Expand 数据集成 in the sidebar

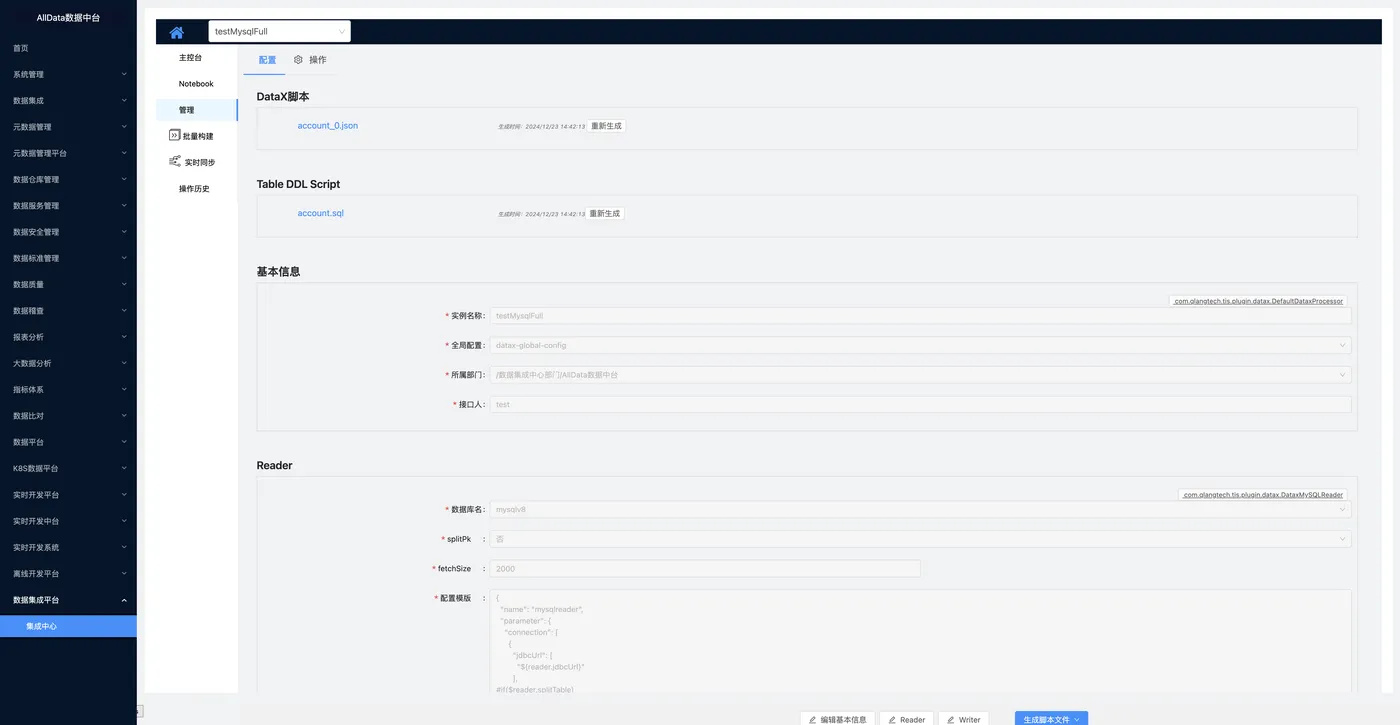pyautogui.click(x=68, y=101)
